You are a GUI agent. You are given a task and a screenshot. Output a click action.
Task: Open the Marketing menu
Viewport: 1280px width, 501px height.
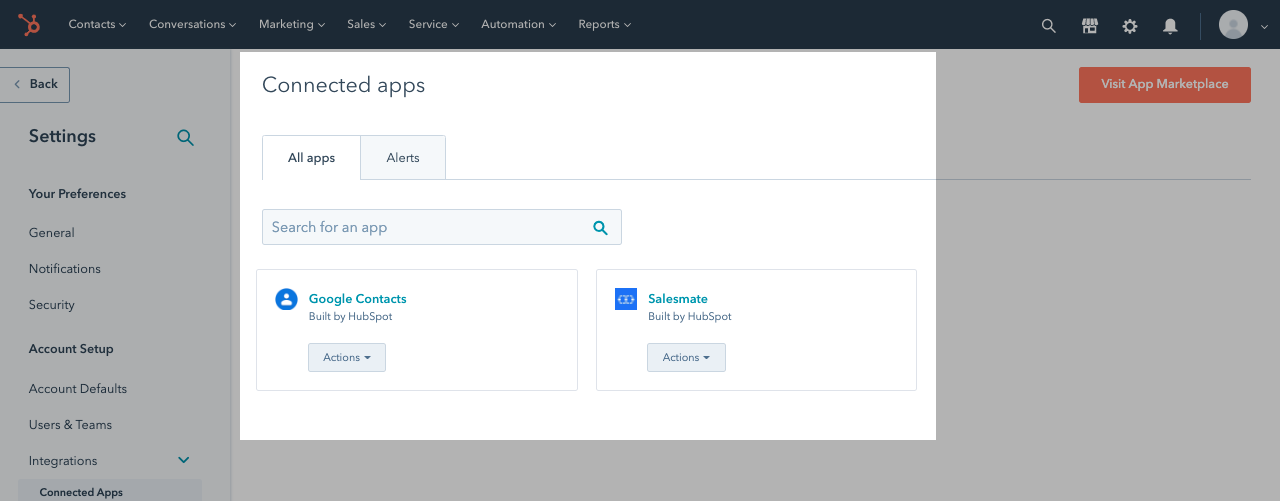pyautogui.click(x=292, y=24)
